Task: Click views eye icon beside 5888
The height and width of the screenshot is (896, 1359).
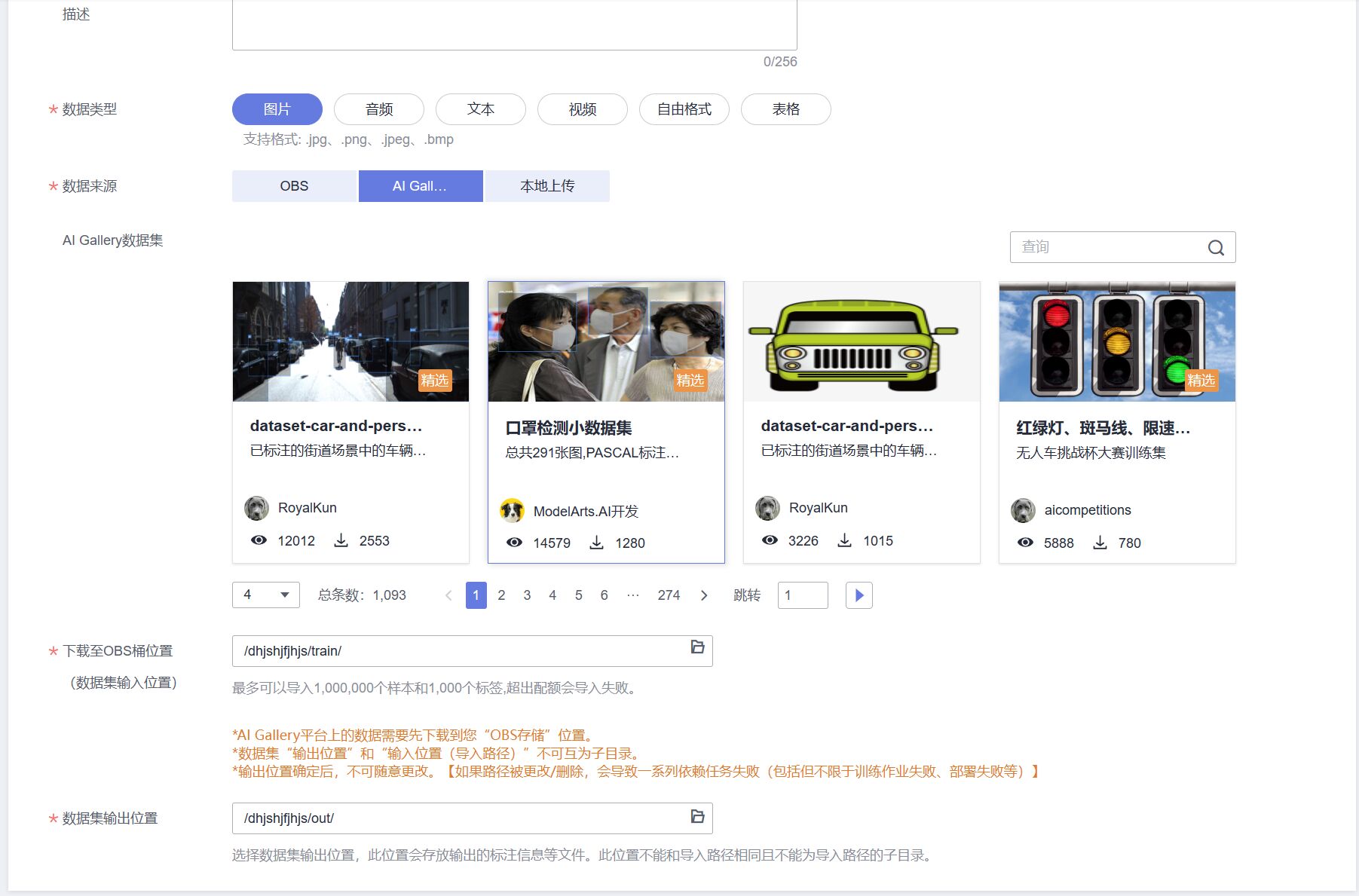Action: pyautogui.click(x=1025, y=543)
